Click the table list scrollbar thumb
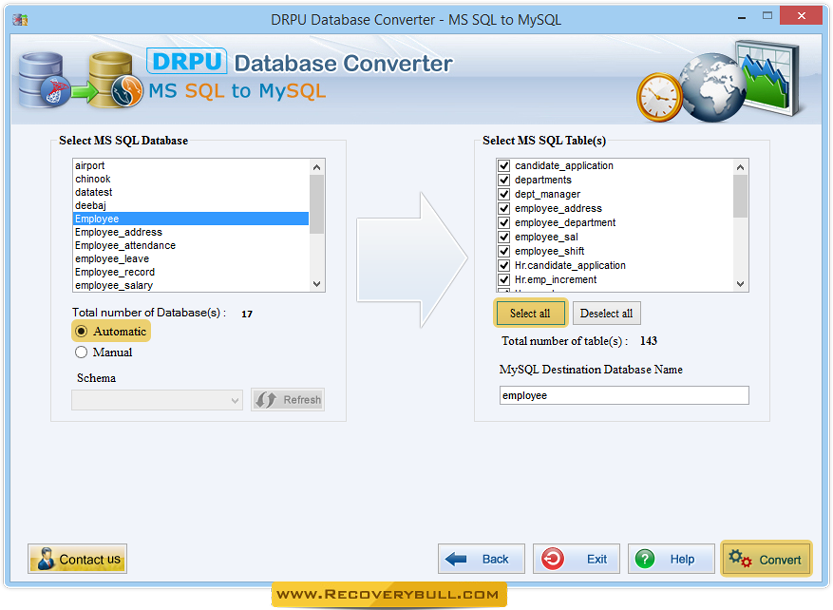The image size is (833, 610). pyautogui.click(x=740, y=196)
